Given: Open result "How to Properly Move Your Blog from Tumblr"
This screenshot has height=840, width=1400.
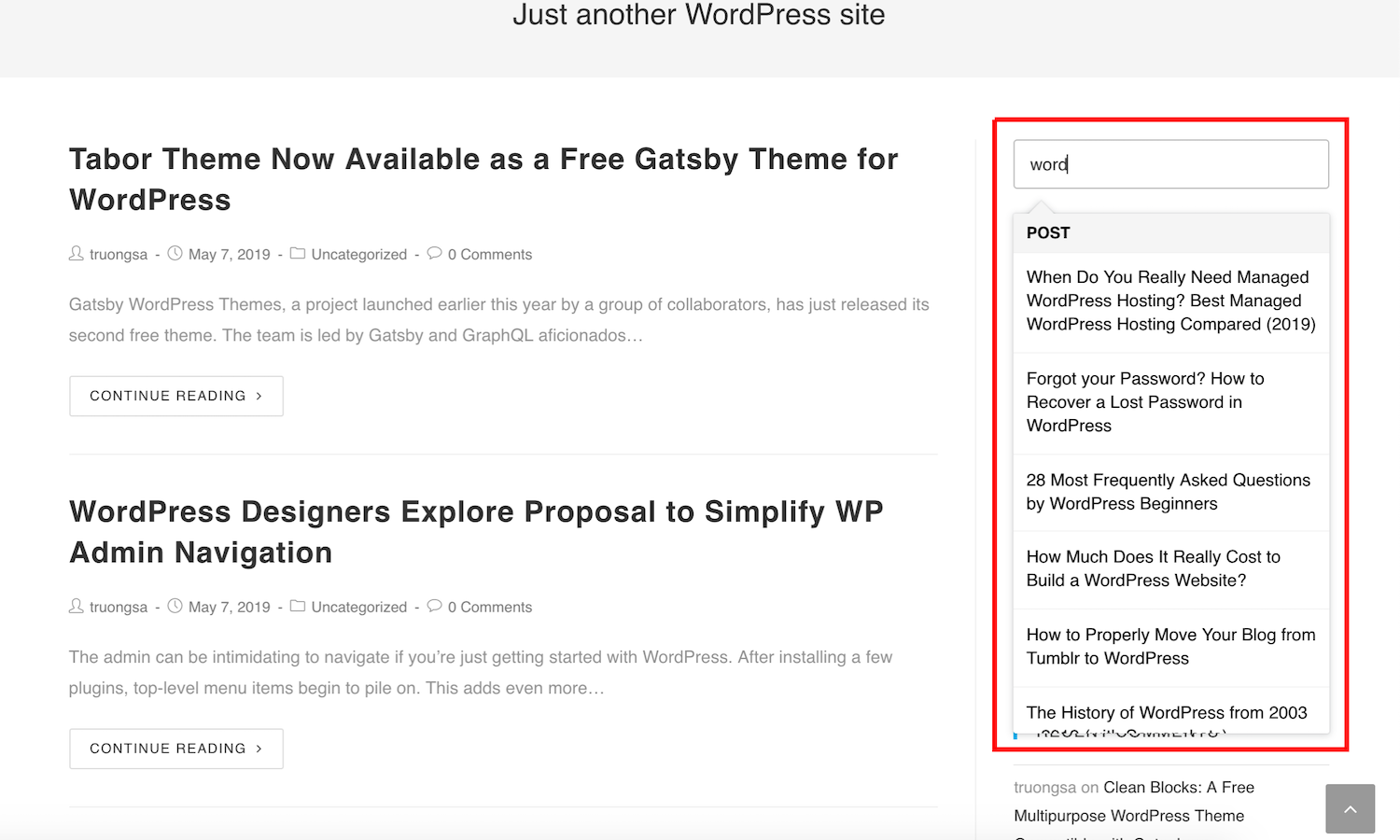Looking at the screenshot, I should (x=1171, y=646).
